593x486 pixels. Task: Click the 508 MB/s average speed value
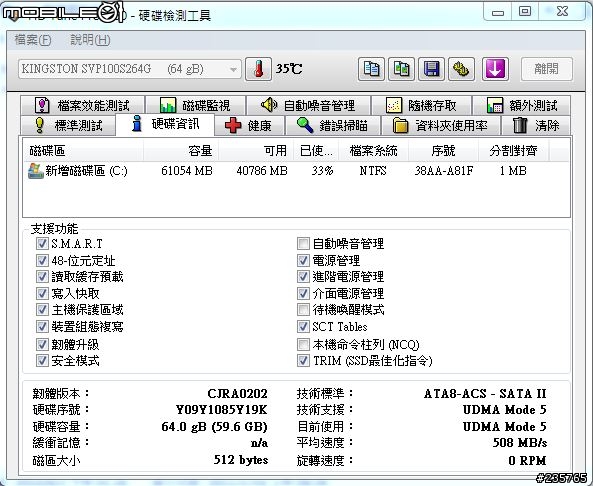(x=520, y=443)
